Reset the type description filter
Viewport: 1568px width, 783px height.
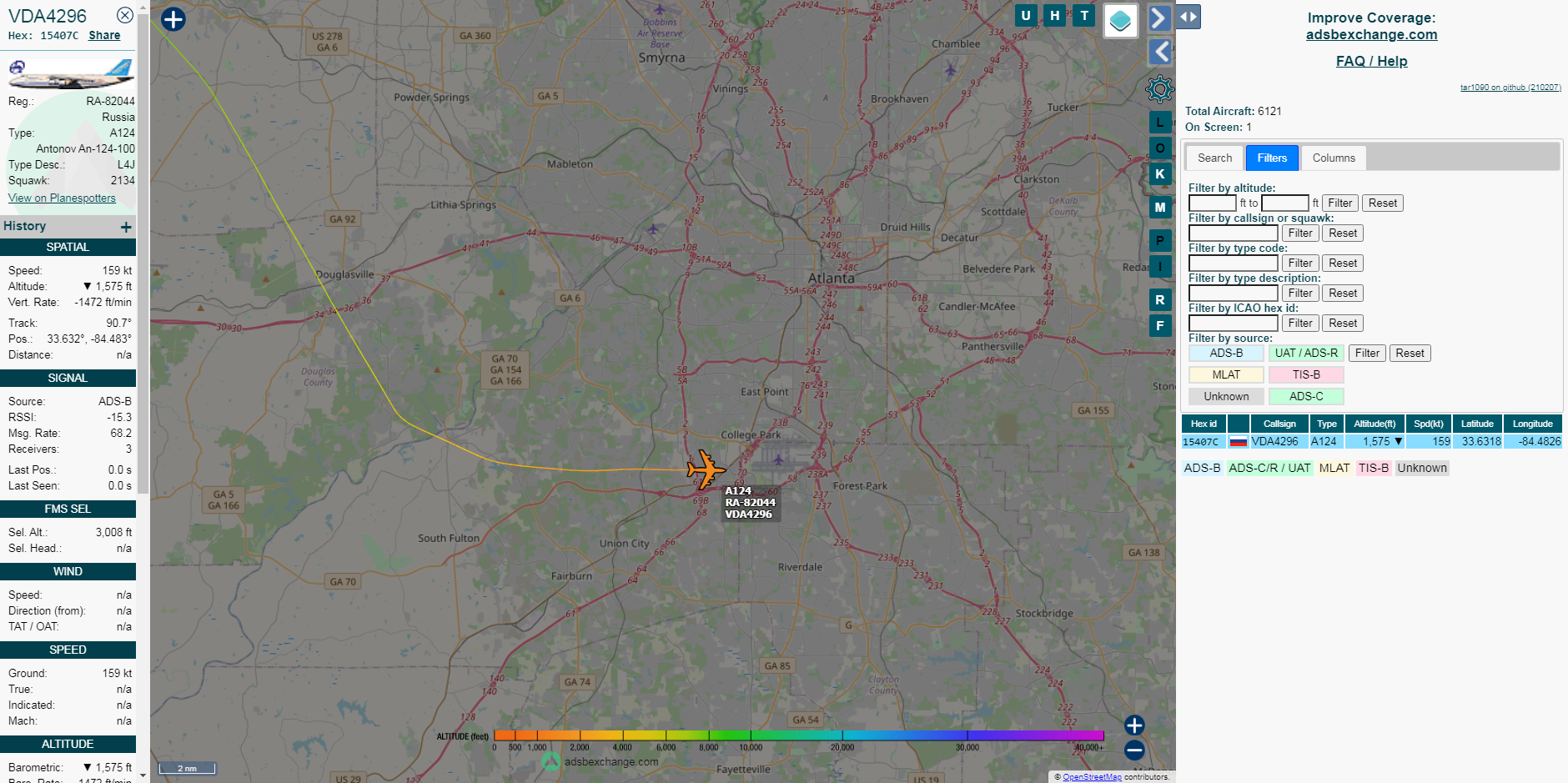pyautogui.click(x=1342, y=293)
